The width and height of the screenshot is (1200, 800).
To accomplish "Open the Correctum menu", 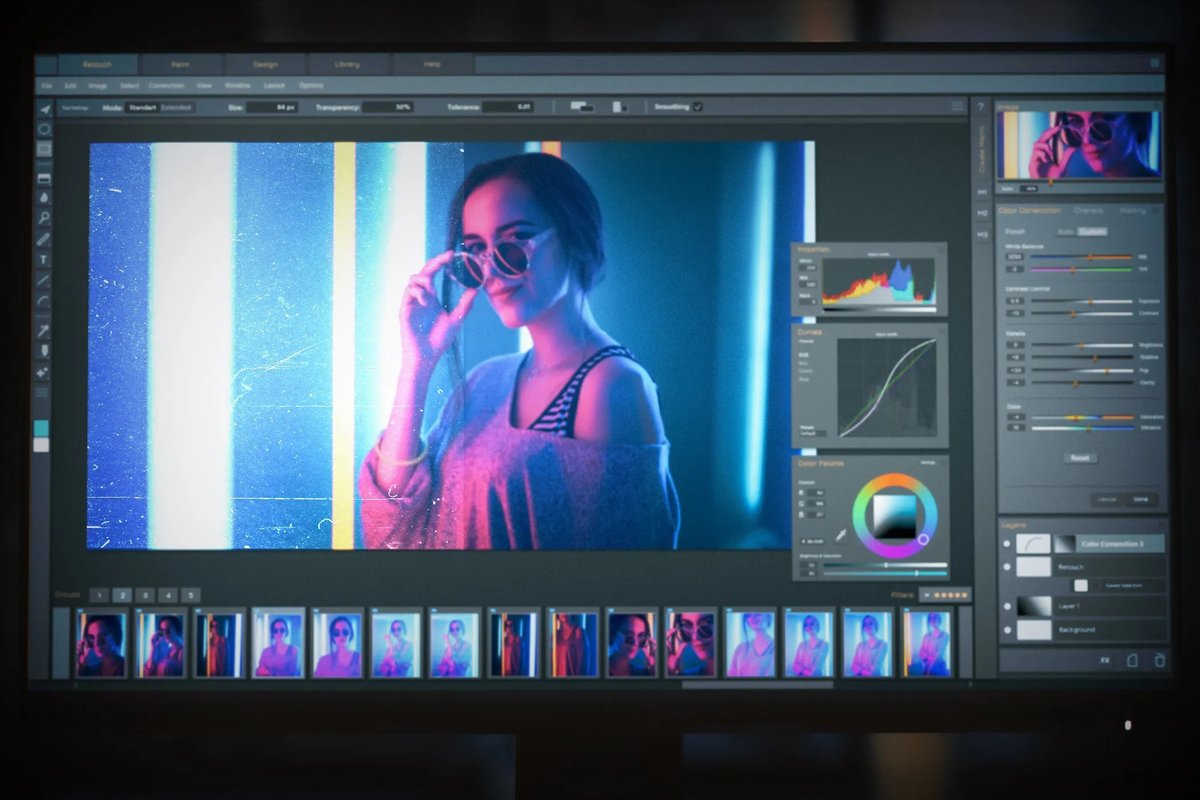I will point(164,86).
